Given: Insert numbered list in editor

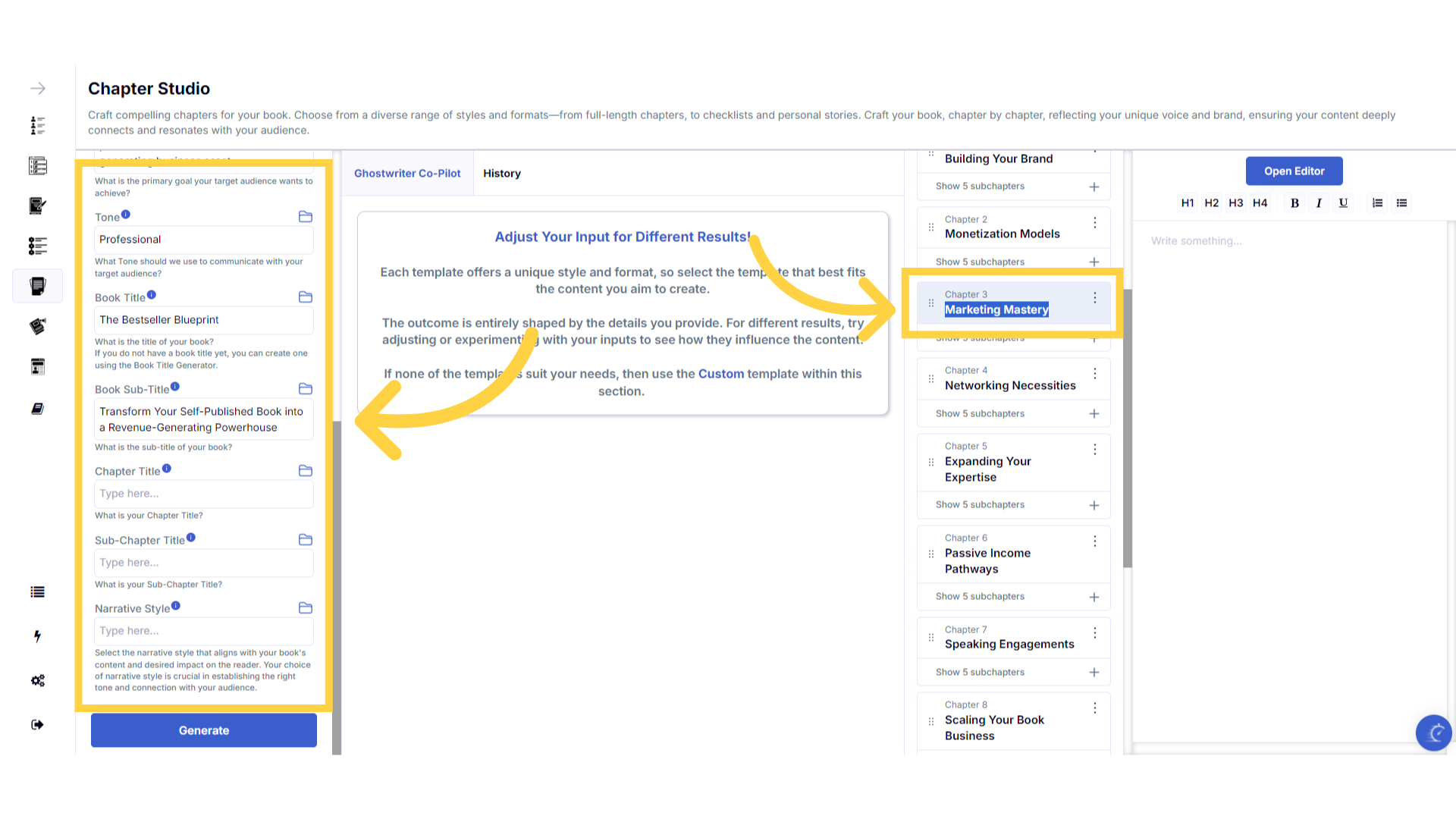Looking at the screenshot, I should [1377, 203].
